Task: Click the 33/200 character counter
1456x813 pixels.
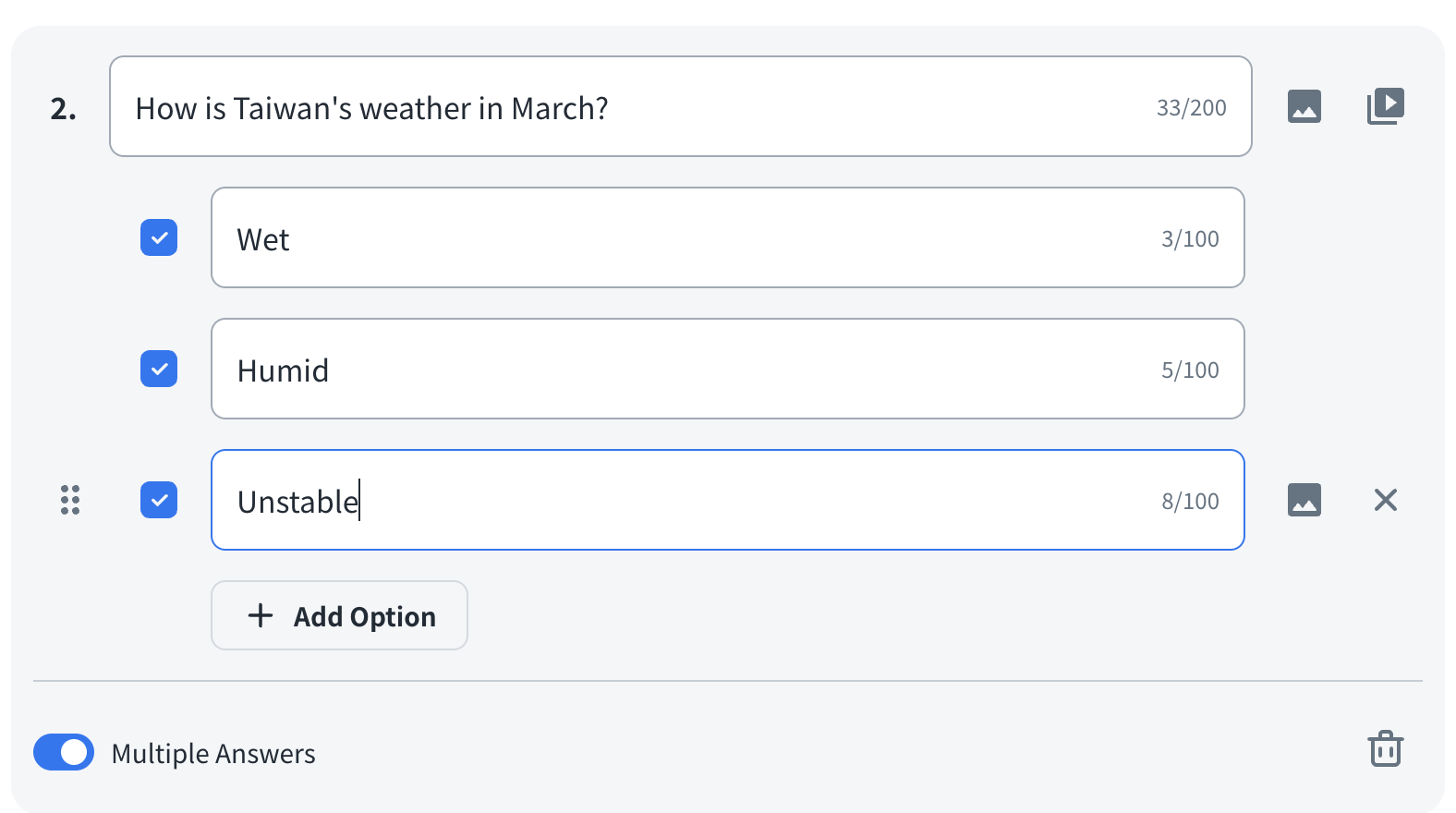Action: pyautogui.click(x=1191, y=108)
